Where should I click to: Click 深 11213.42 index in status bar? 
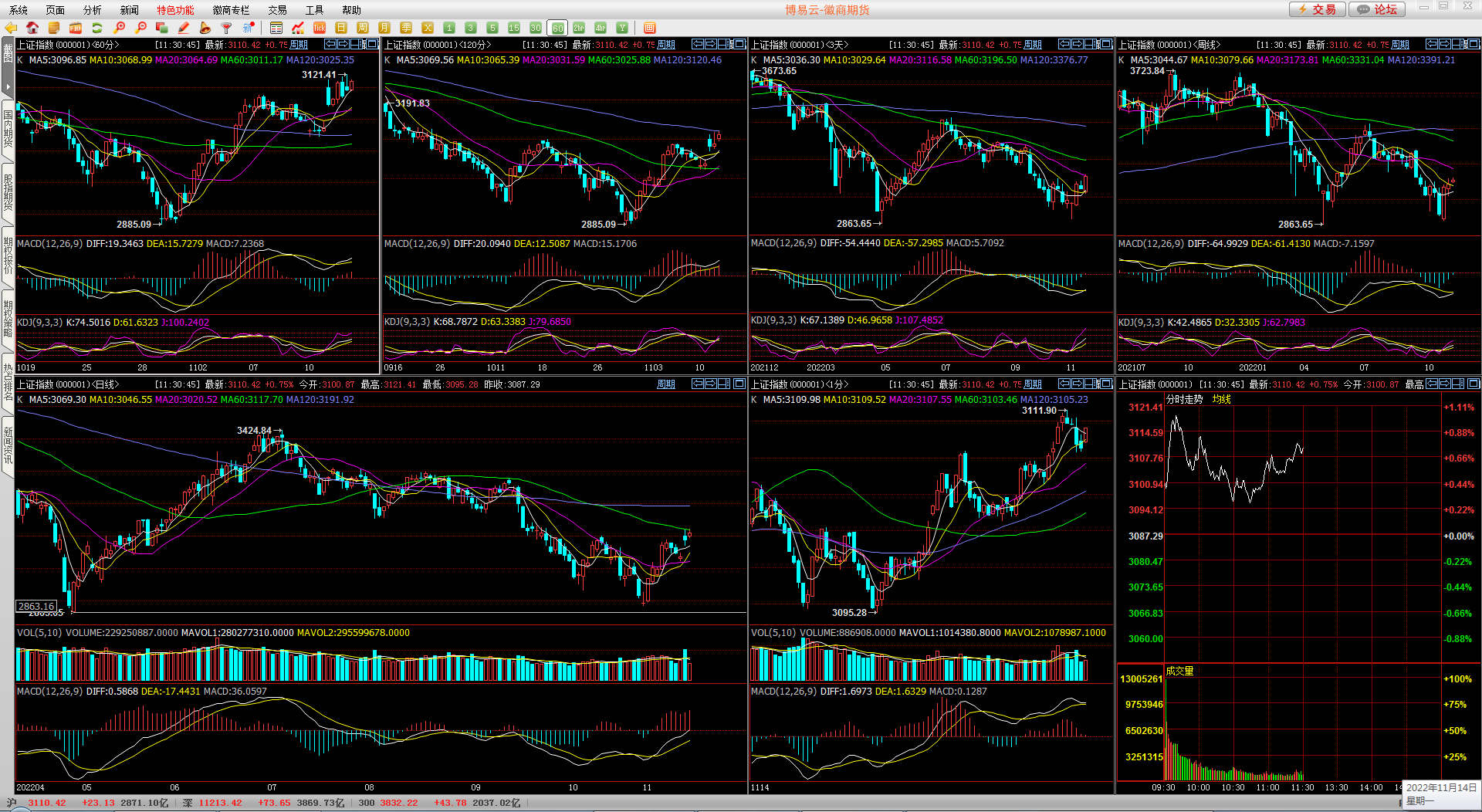[212, 803]
